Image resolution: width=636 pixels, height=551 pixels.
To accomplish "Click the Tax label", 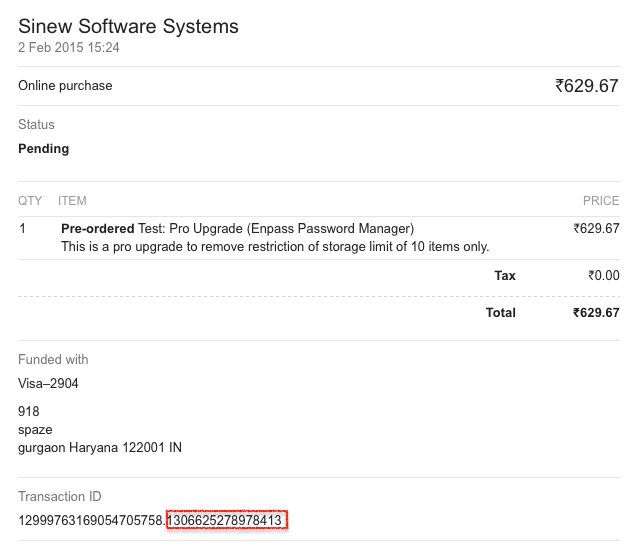I will pyautogui.click(x=505, y=276).
